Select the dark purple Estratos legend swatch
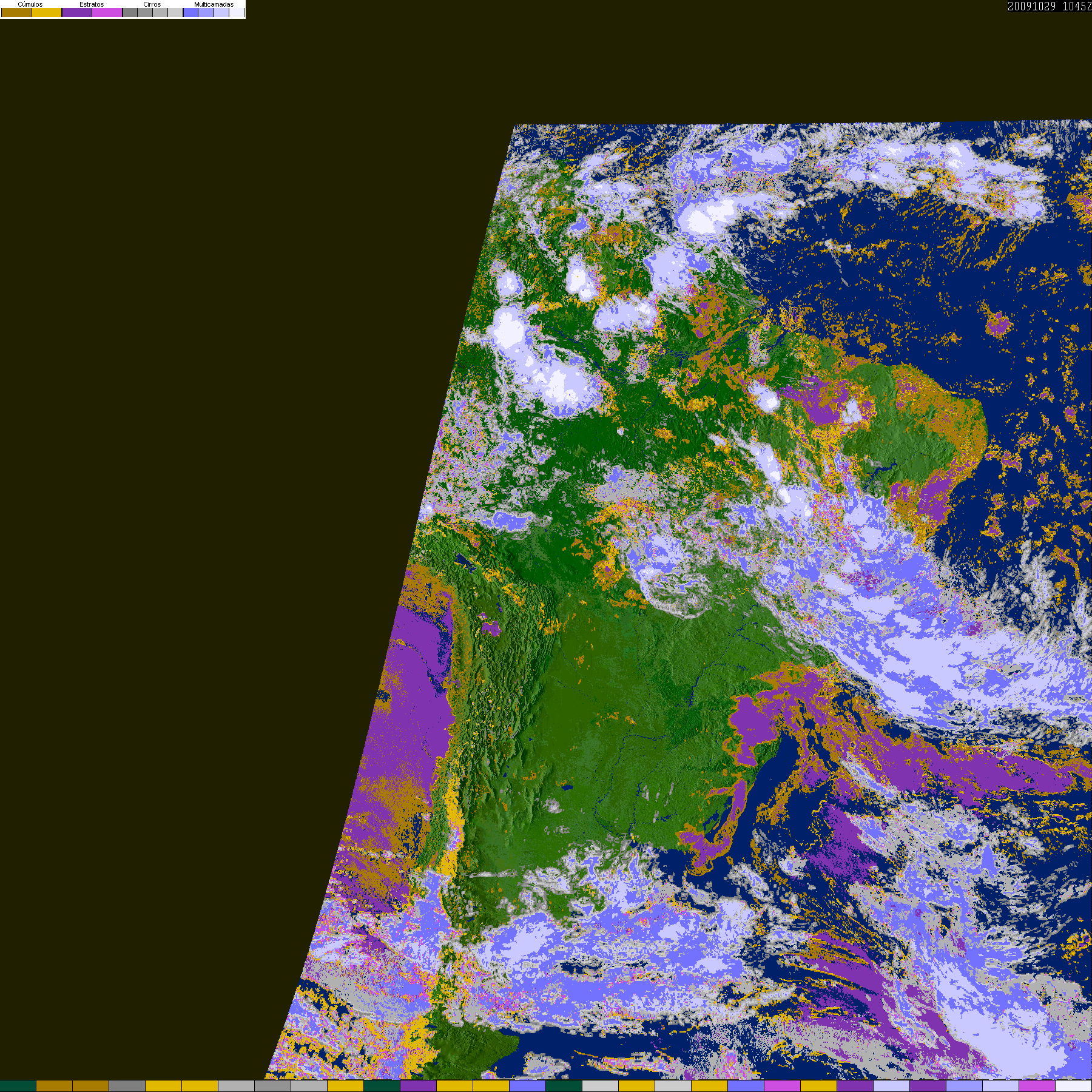Viewport: 1092px width, 1092px height. pyautogui.click(x=77, y=12)
